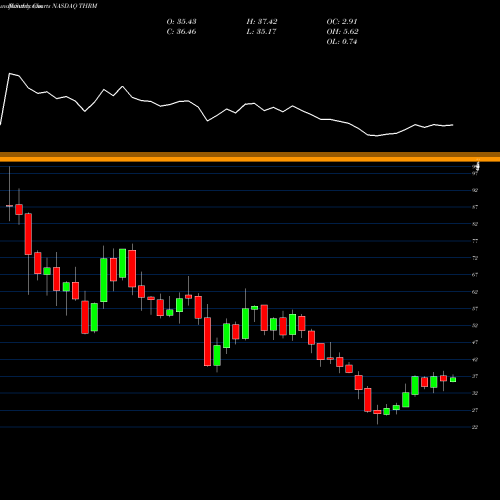Click the 87 price axis label
Viewport: 500px width, 500px height.
tap(475, 207)
